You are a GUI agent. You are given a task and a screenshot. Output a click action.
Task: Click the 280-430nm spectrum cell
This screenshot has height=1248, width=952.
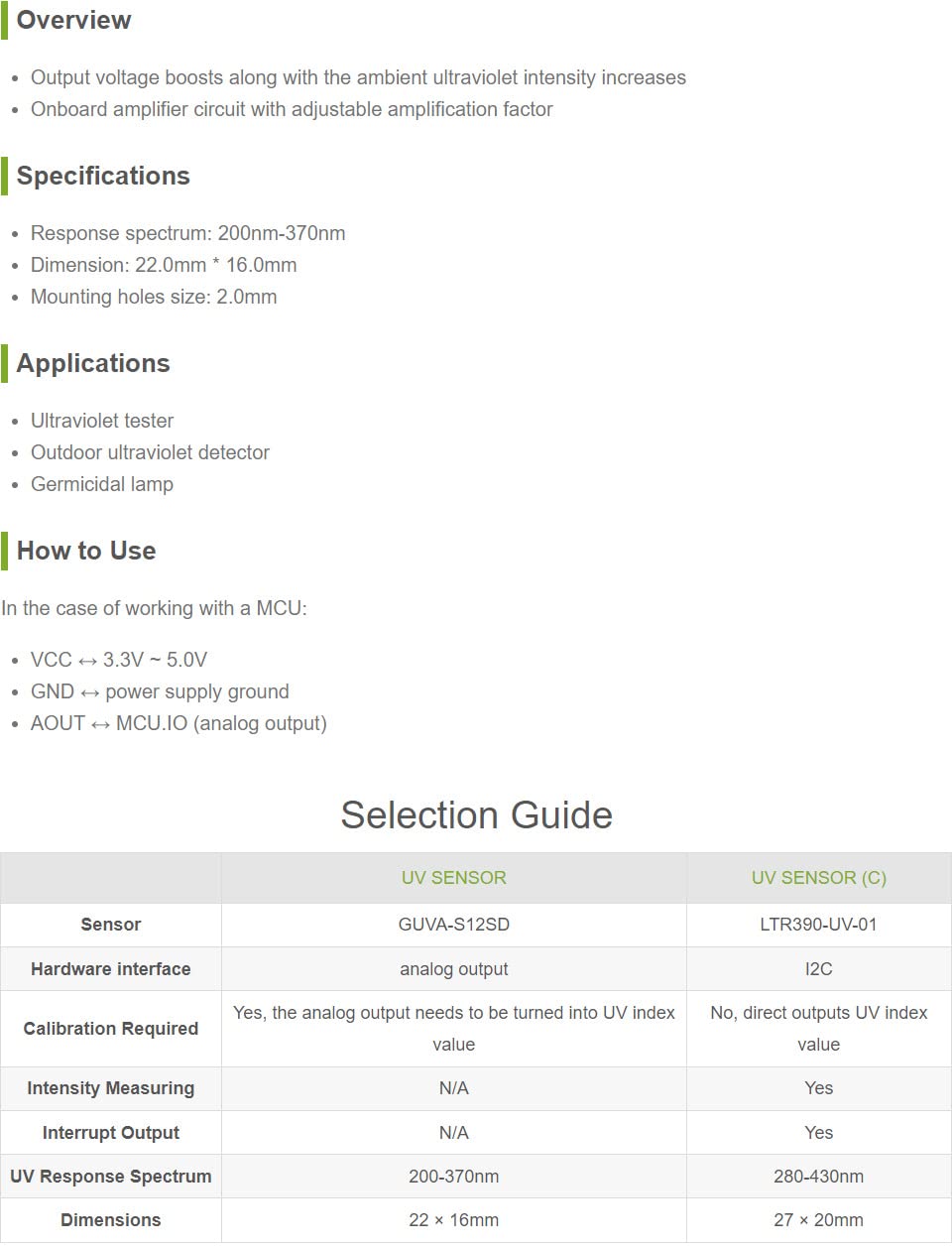[x=818, y=1177]
